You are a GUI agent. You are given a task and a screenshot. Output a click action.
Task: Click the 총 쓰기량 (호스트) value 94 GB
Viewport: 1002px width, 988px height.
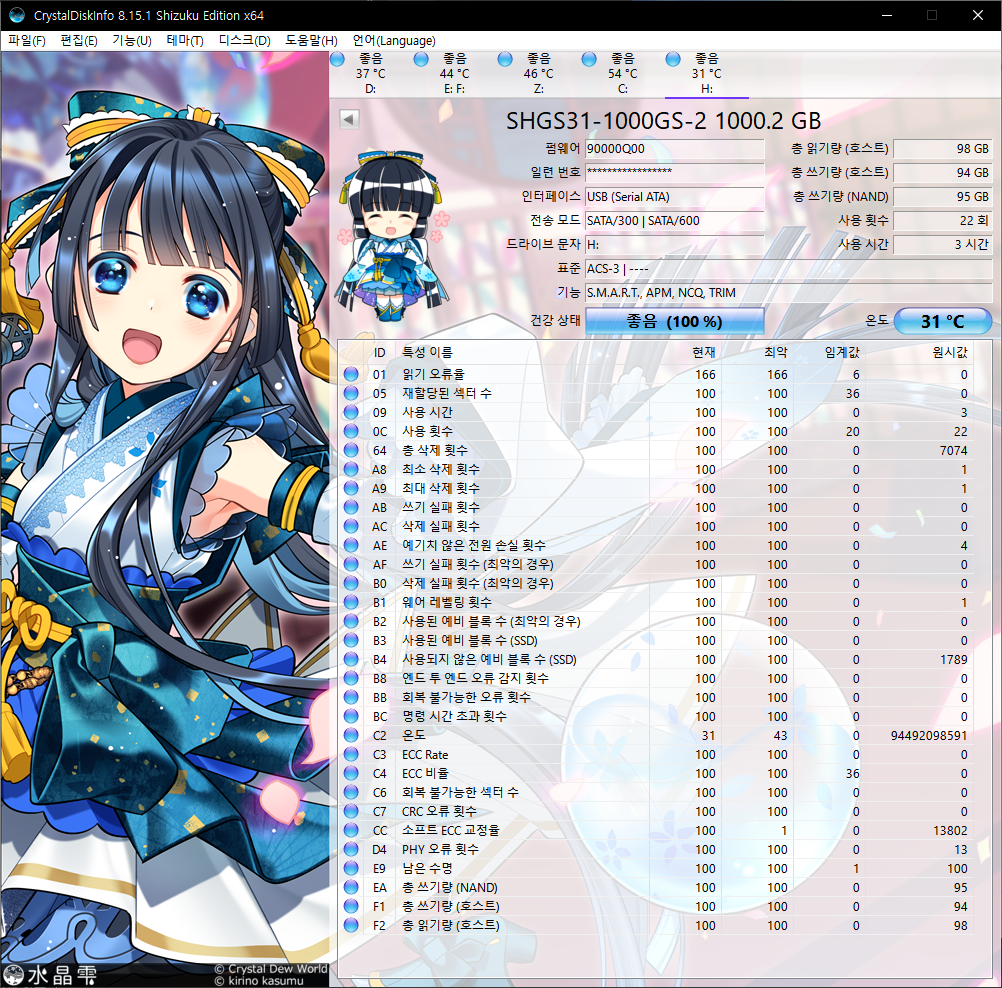(943, 173)
